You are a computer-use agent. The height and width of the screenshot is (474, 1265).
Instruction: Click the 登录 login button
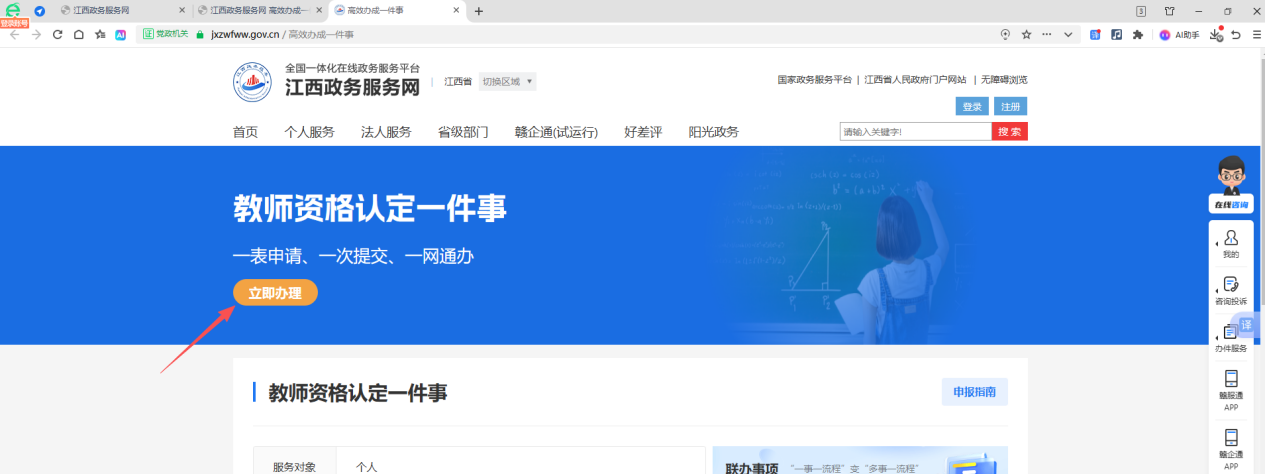coord(971,107)
